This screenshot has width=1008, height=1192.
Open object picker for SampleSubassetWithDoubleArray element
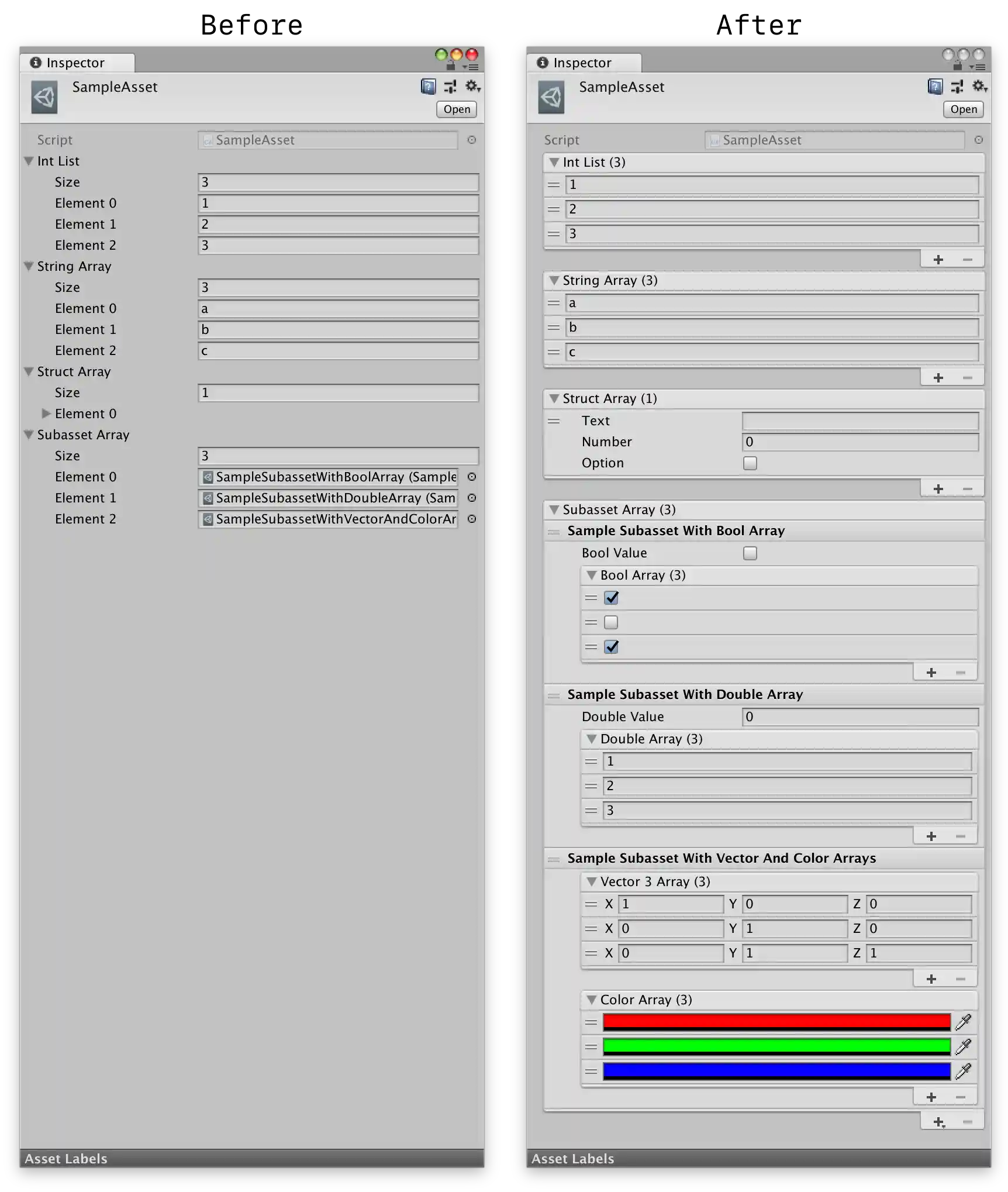[x=472, y=498]
